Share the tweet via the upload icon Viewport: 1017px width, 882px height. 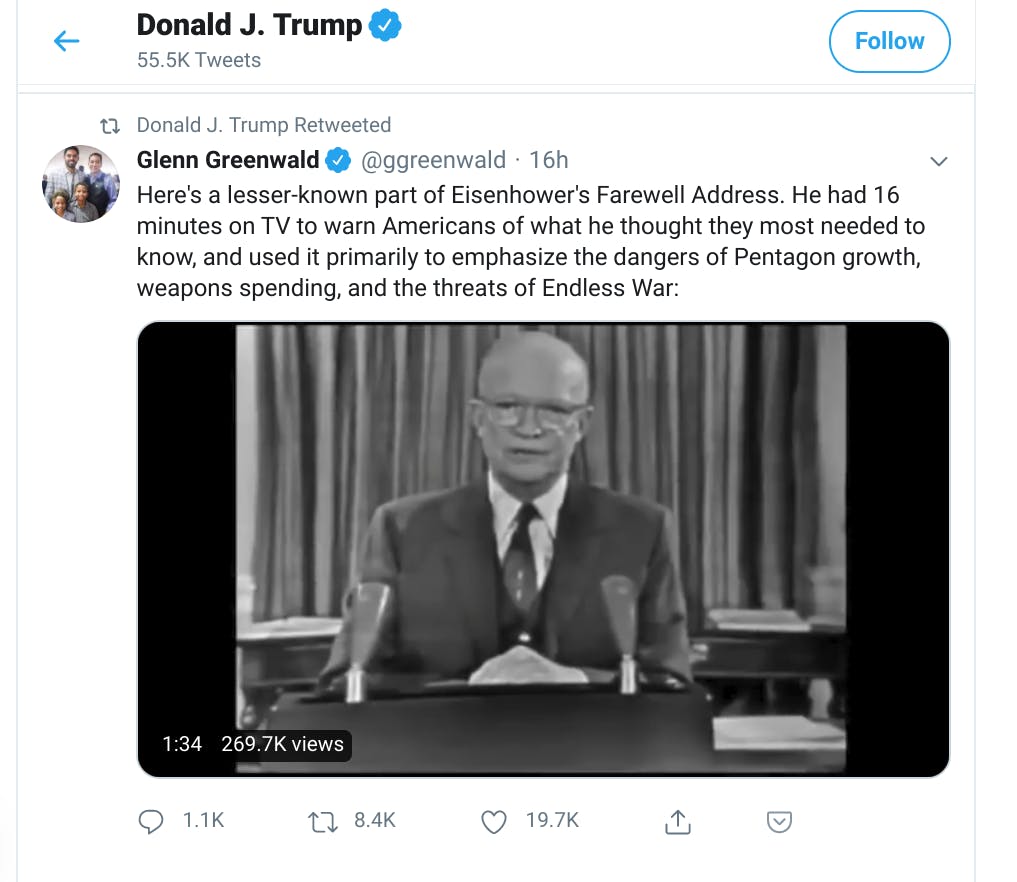678,821
